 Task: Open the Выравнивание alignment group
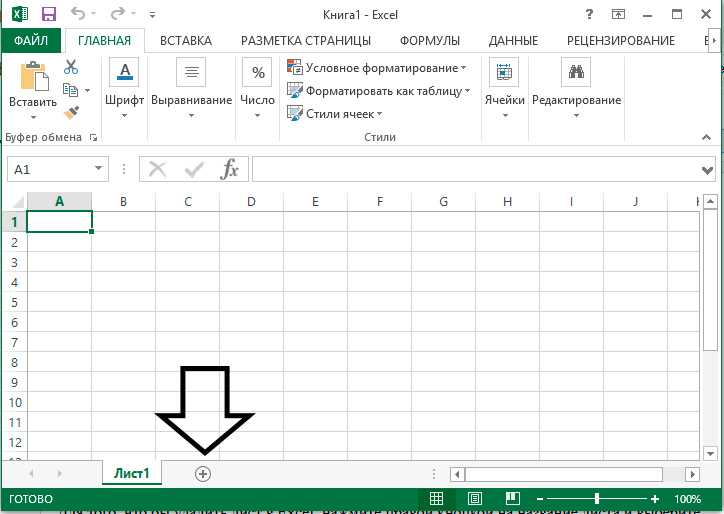pyautogui.click(x=191, y=88)
